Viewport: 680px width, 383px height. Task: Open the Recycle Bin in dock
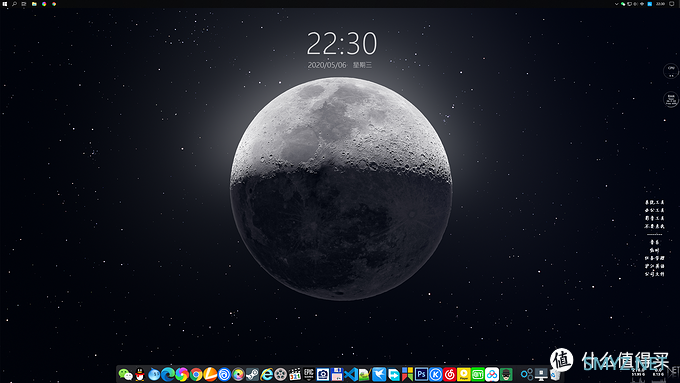(x=555, y=374)
